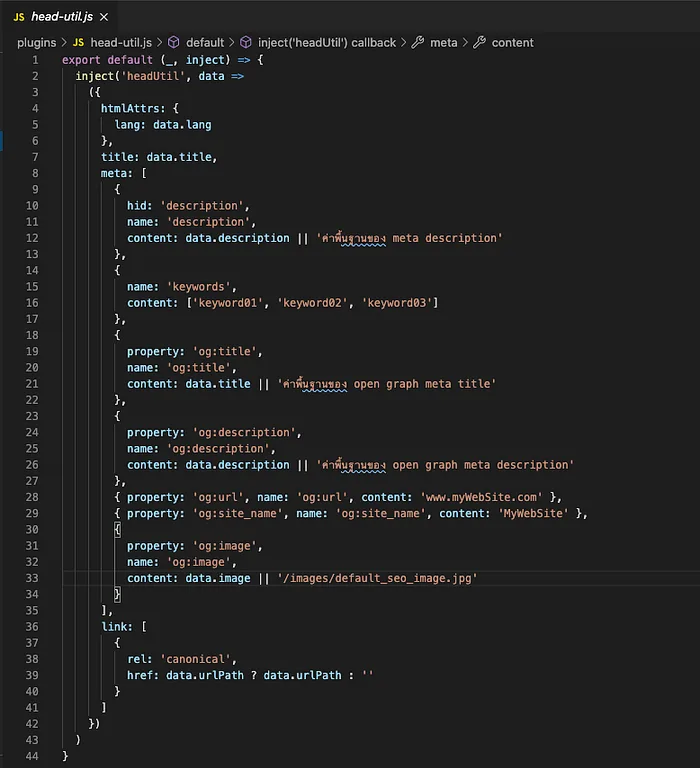Click 'meta:' key on line 8
This screenshot has width=700, height=768.
click(x=117, y=173)
